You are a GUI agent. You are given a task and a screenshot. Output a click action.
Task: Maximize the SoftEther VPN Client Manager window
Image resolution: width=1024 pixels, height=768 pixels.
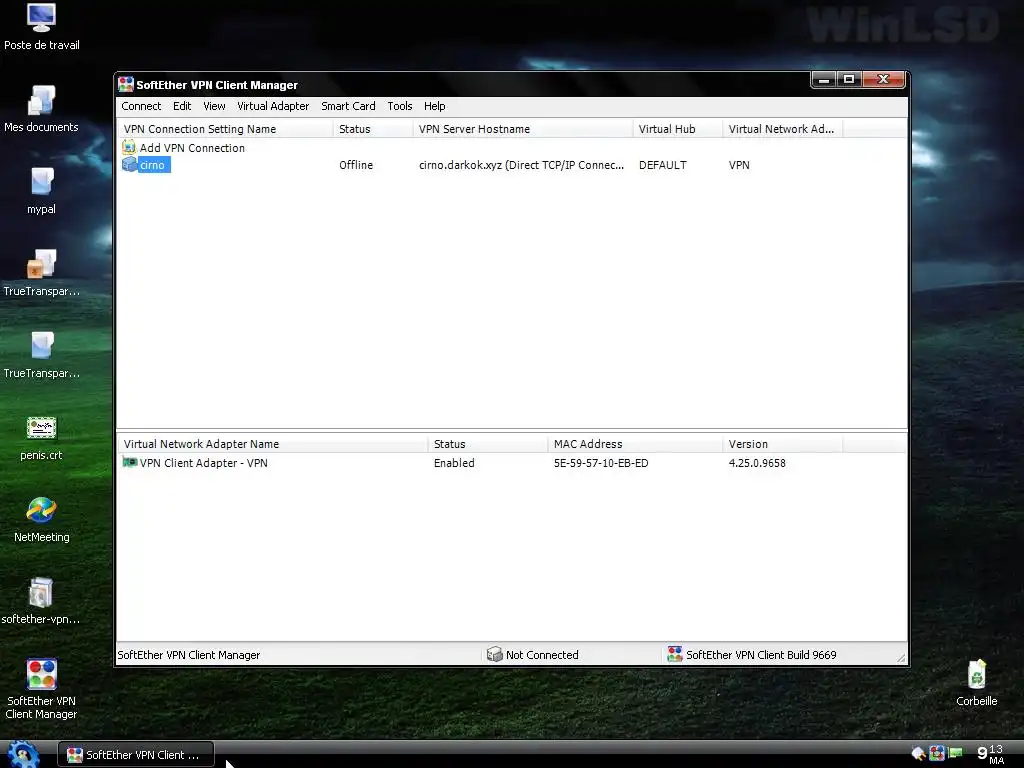click(x=849, y=80)
